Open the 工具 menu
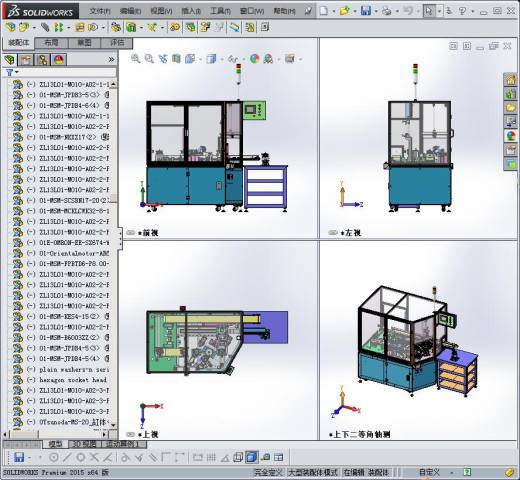The height and width of the screenshot is (480, 520). coord(220,11)
